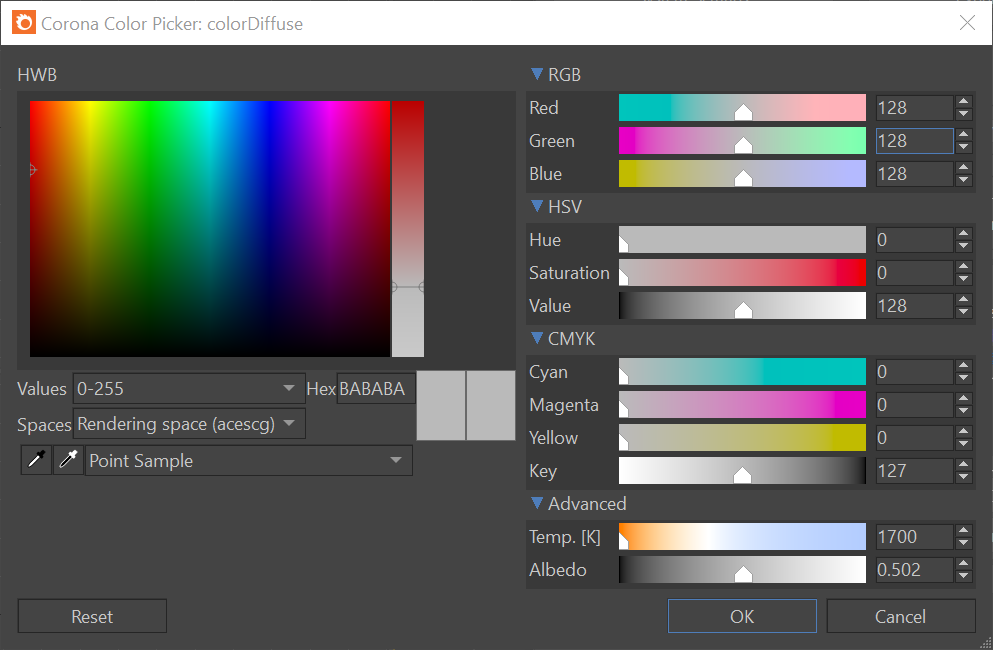
Task: Increase Red value with up arrow
Action: tap(963, 101)
